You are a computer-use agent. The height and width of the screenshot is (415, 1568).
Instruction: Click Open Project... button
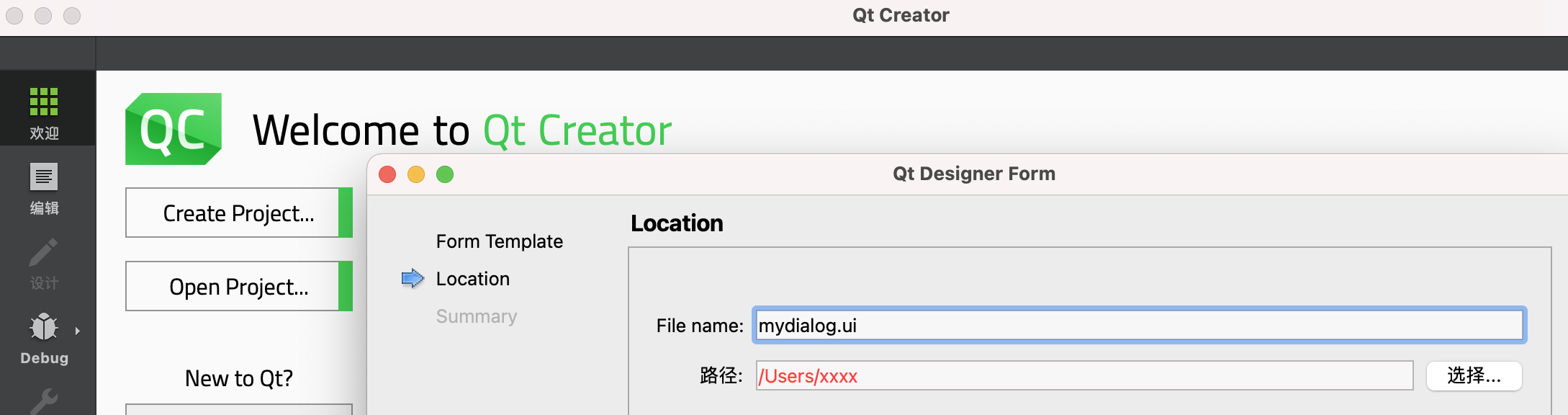(x=239, y=286)
